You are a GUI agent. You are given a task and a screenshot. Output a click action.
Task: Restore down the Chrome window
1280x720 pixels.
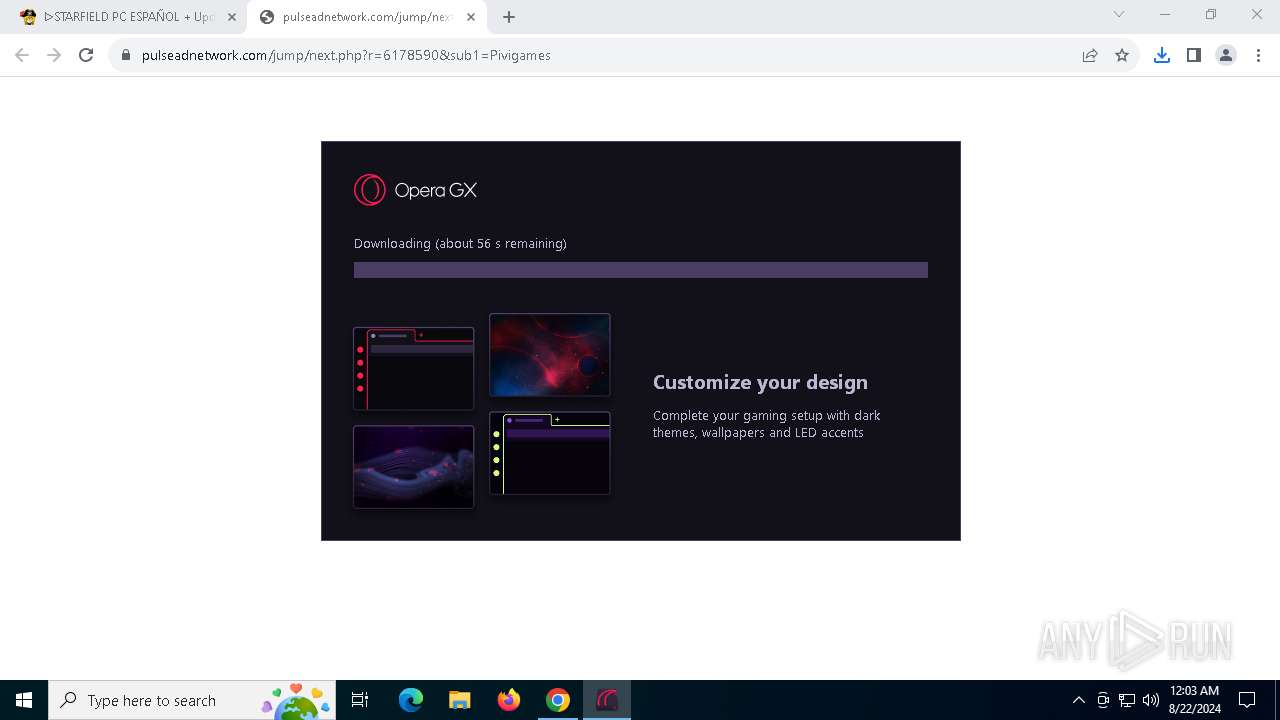pyautogui.click(x=1211, y=14)
